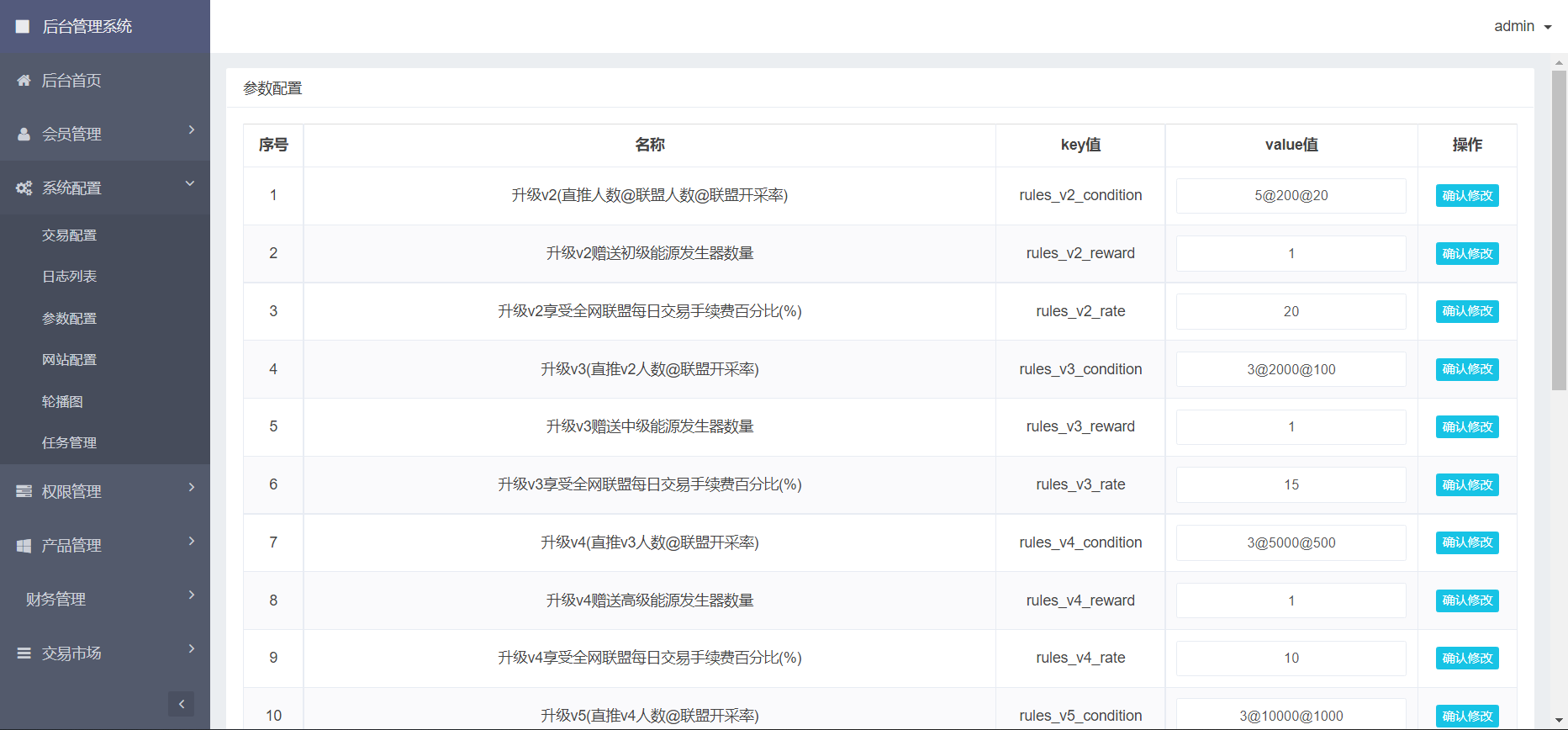Edit value field containing 3@2000@100
Image resolution: width=1568 pixels, height=730 pixels.
pos(1291,369)
